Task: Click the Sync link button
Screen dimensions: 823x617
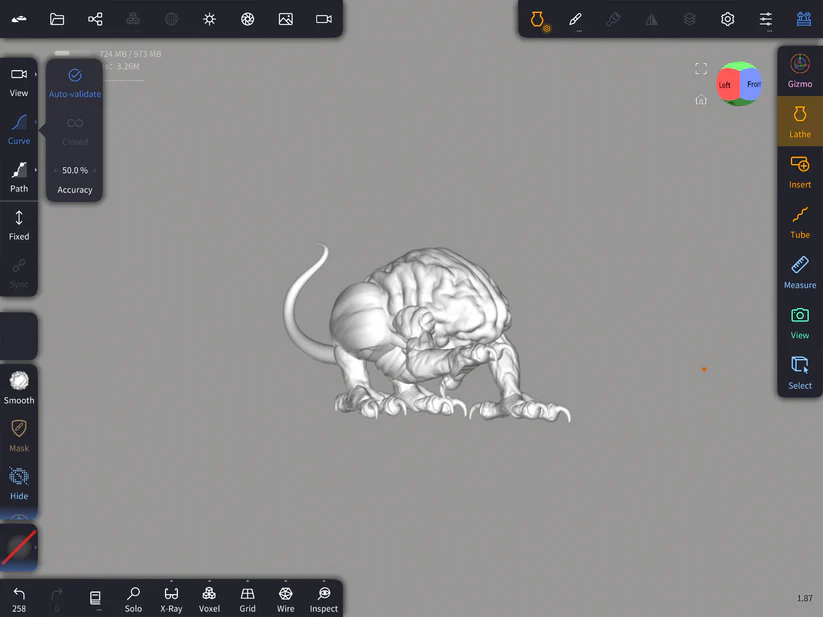Action: 19,272
